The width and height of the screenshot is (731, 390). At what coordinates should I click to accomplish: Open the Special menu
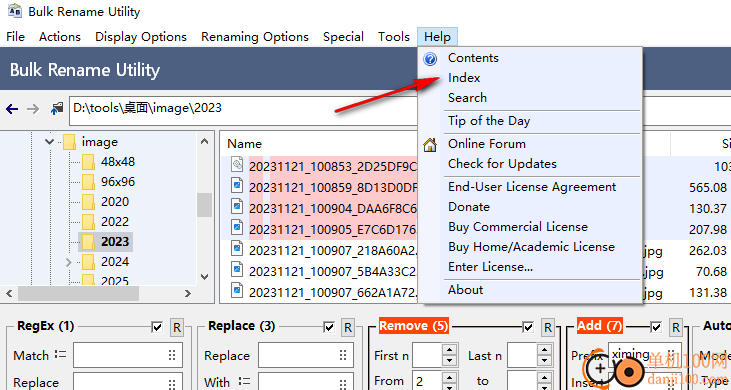pyautogui.click(x=343, y=37)
